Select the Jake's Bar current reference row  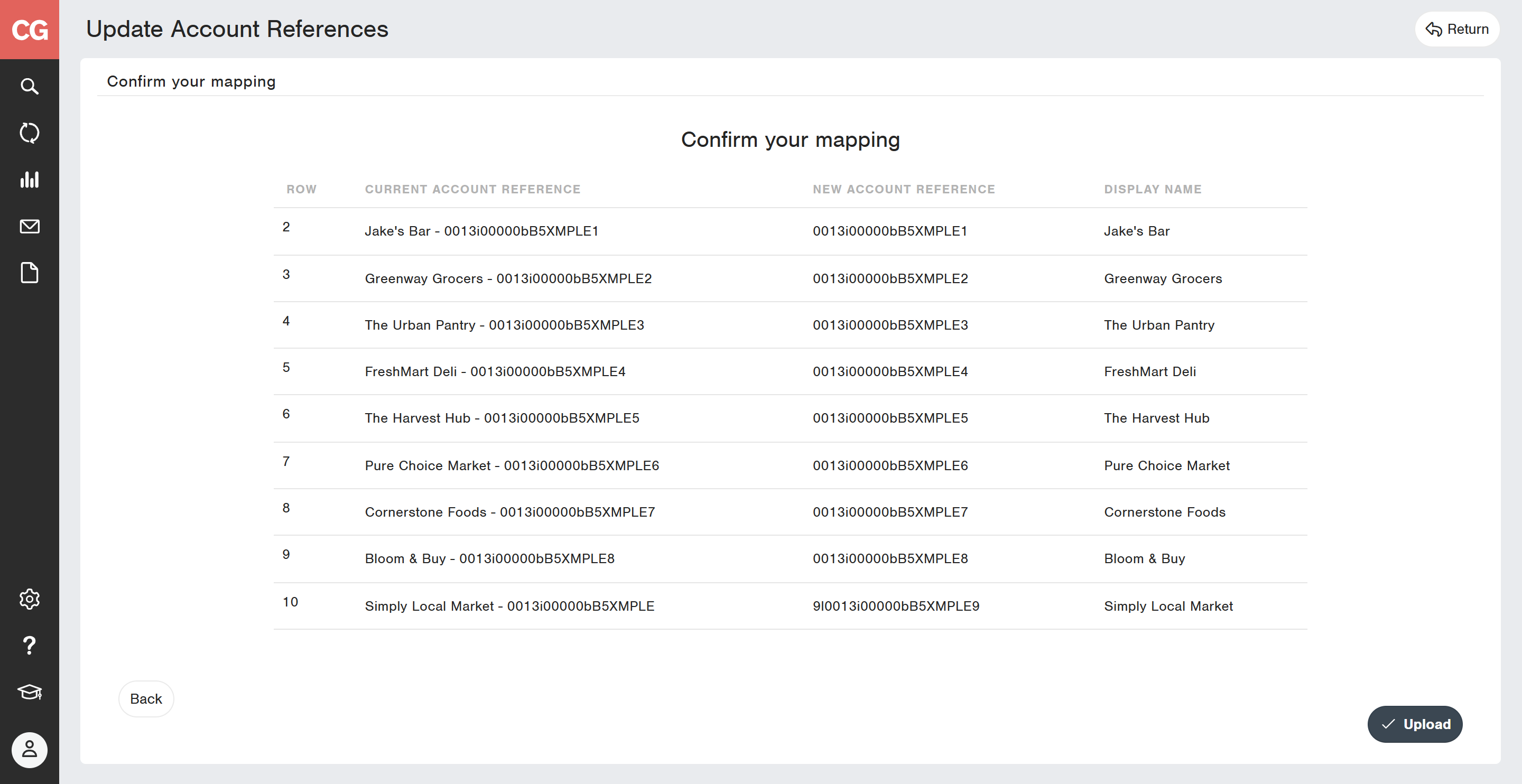click(x=481, y=231)
